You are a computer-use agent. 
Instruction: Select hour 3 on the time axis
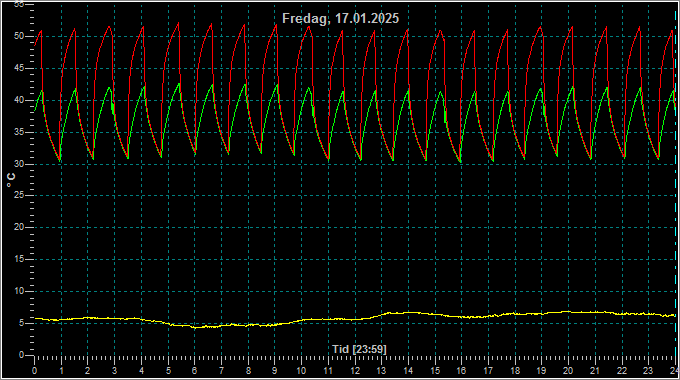click(114, 371)
